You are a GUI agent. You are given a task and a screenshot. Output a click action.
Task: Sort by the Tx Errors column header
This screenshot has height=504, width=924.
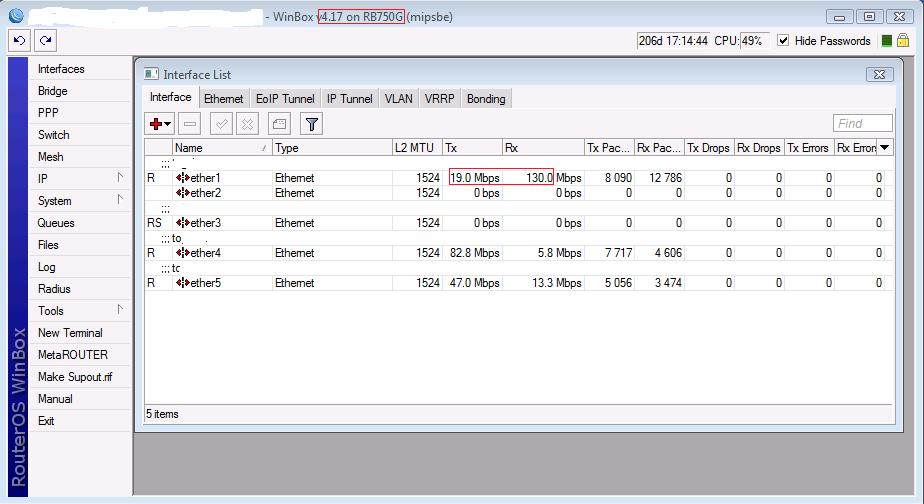808,147
